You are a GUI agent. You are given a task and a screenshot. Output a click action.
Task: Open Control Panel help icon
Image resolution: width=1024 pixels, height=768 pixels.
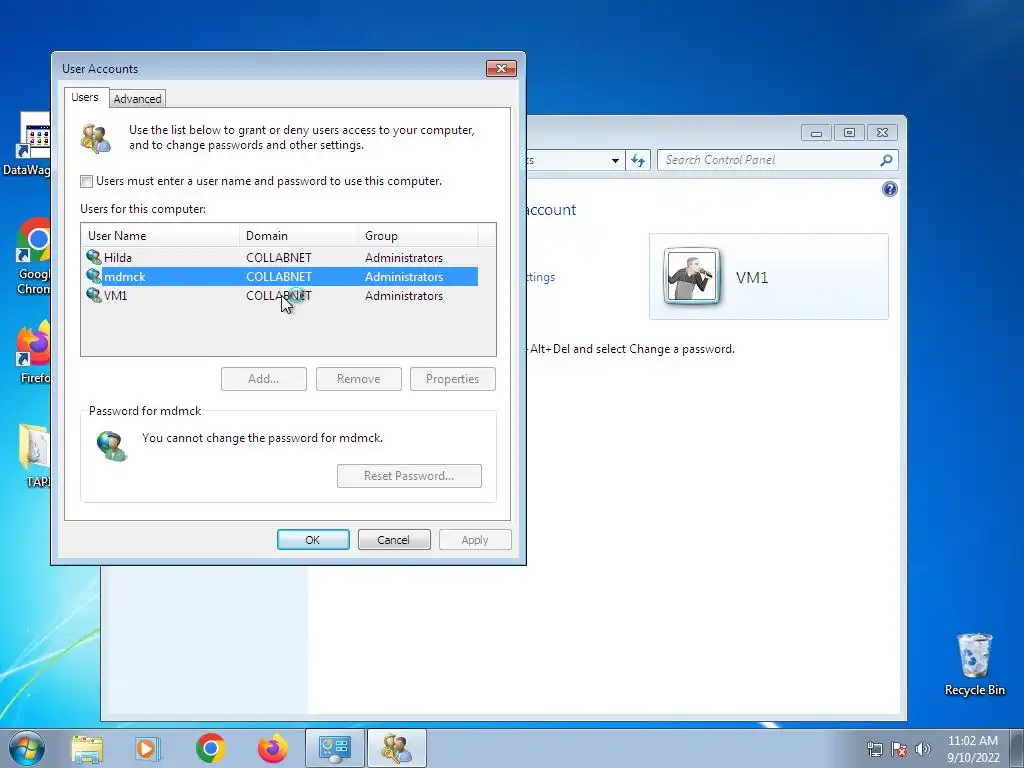[889, 189]
